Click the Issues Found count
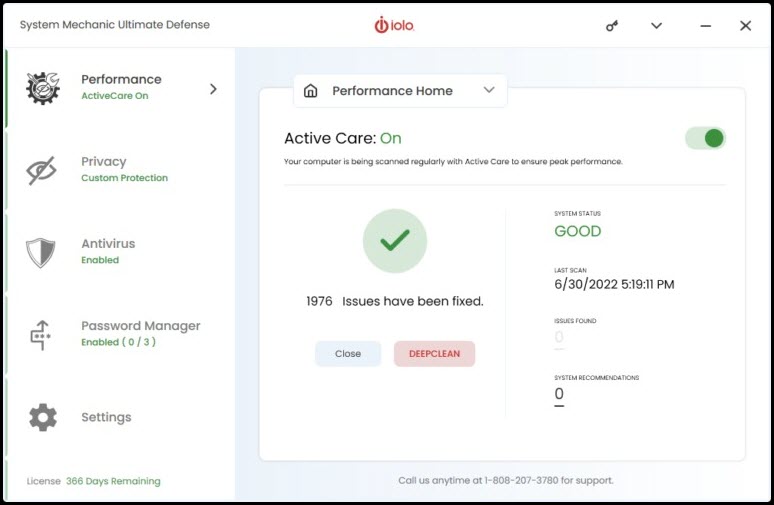The height and width of the screenshot is (505, 774). tap(559, 337)
